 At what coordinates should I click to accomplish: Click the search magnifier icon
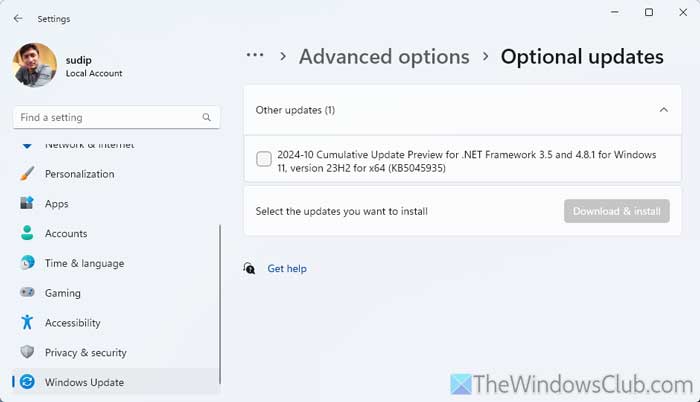pyautogui.click(x=206, y=117)
